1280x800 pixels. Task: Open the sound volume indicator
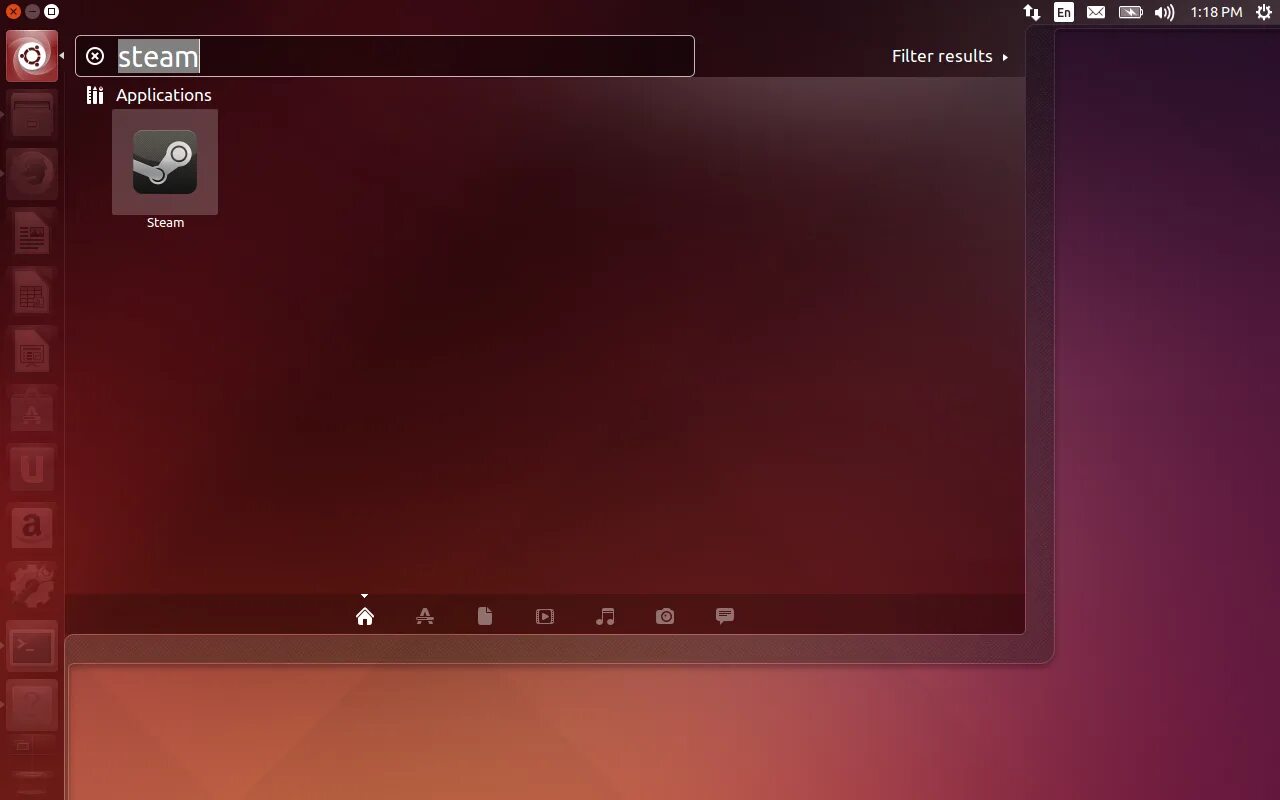1164,12
